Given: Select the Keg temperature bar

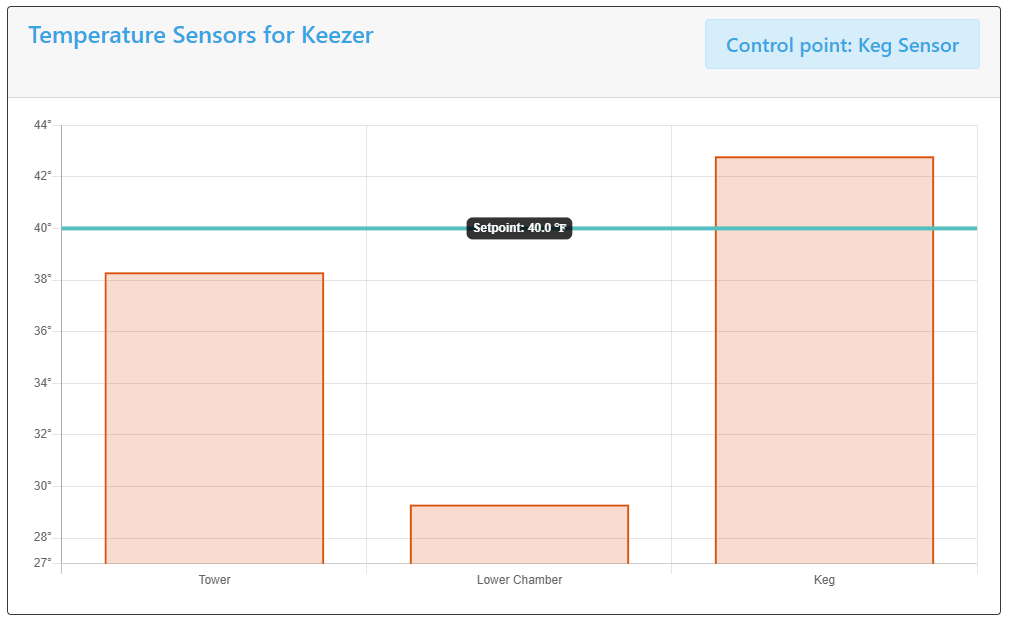Looking at the screenshot, I should click(x=824, y=360).
